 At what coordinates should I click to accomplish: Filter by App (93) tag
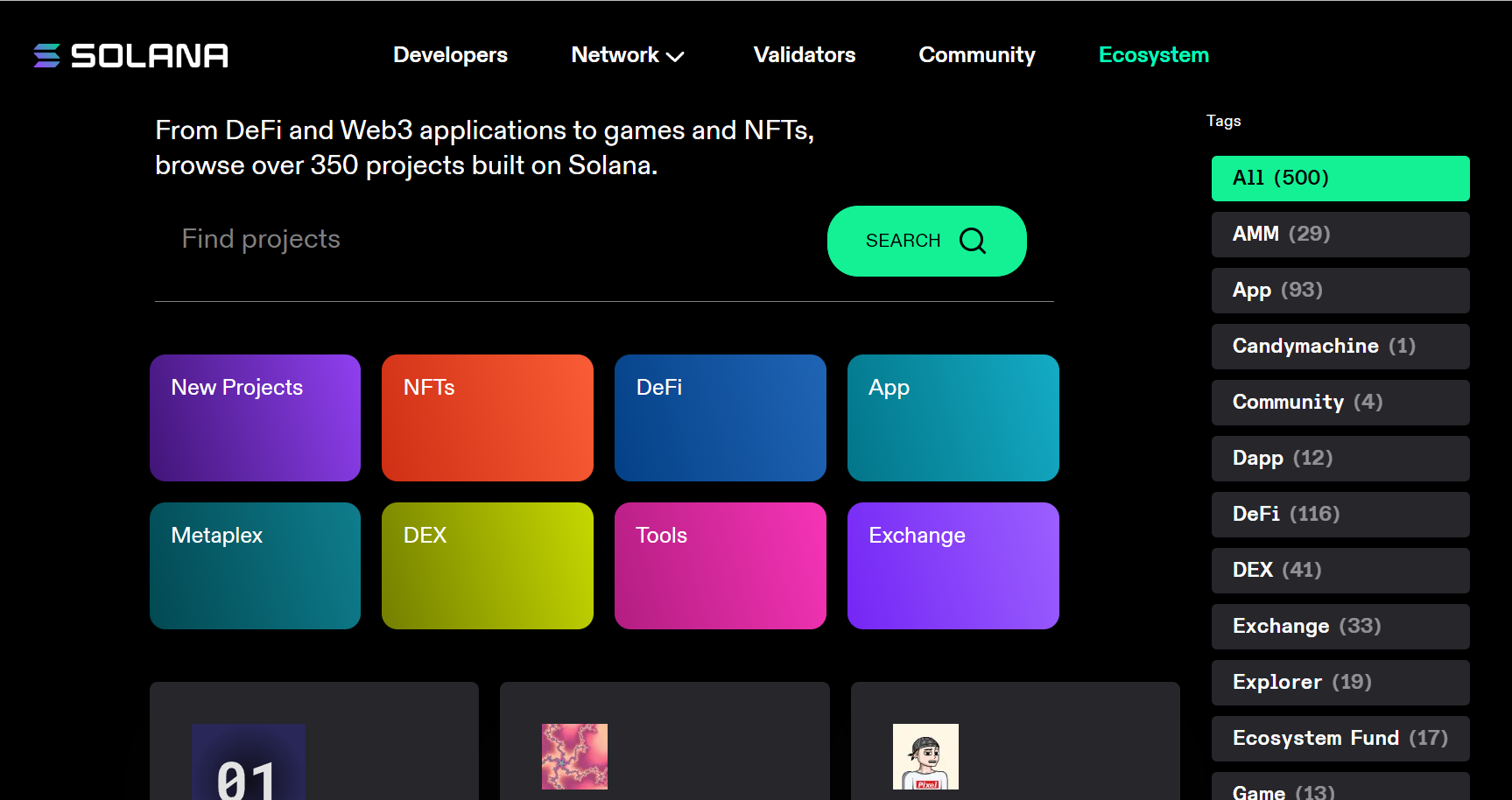click(x=1340, y=291)
